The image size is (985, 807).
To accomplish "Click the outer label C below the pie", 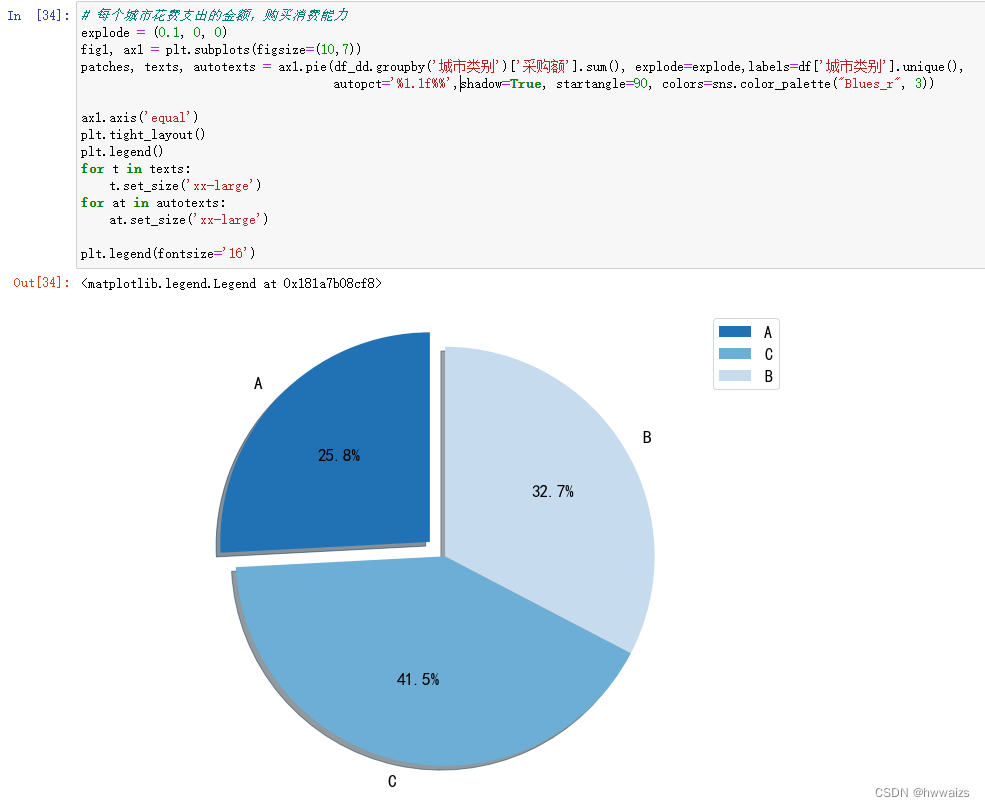I will [x=392, y=781].
